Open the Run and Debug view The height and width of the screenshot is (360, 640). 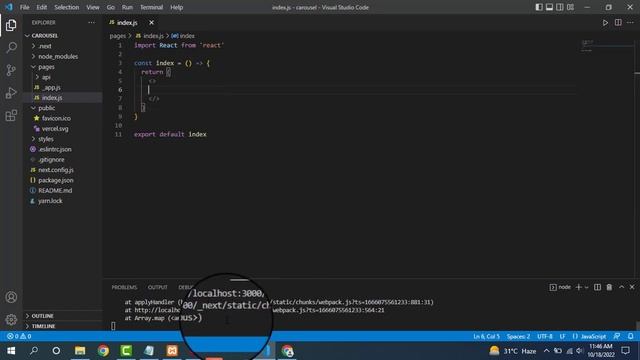(11, 93)
